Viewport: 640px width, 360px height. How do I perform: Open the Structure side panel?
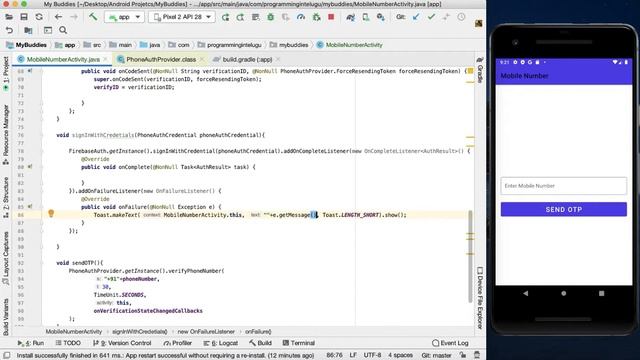[x=6, y=198]
